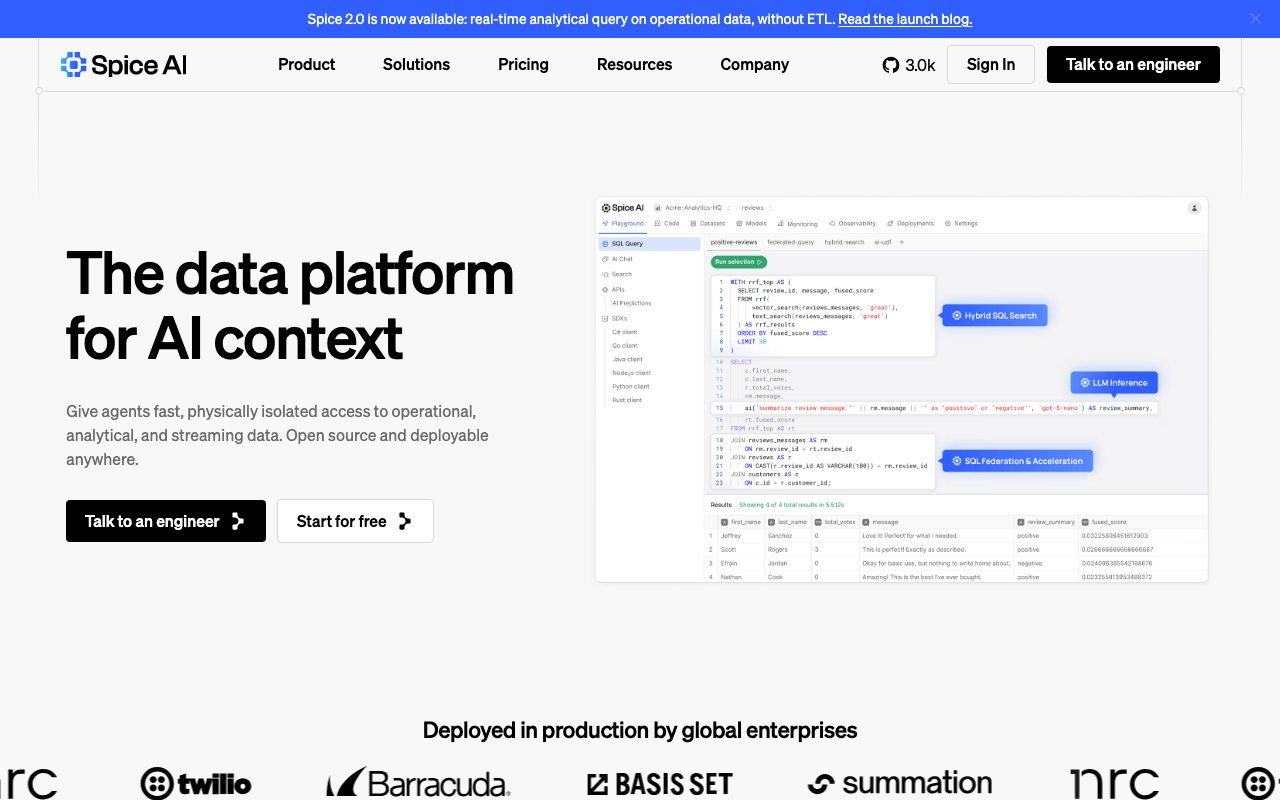The width and height of the screenshot is (1280, 800).
Task: Go to the Pricing page
Action: pyautogui.click(x=523, y=64)
